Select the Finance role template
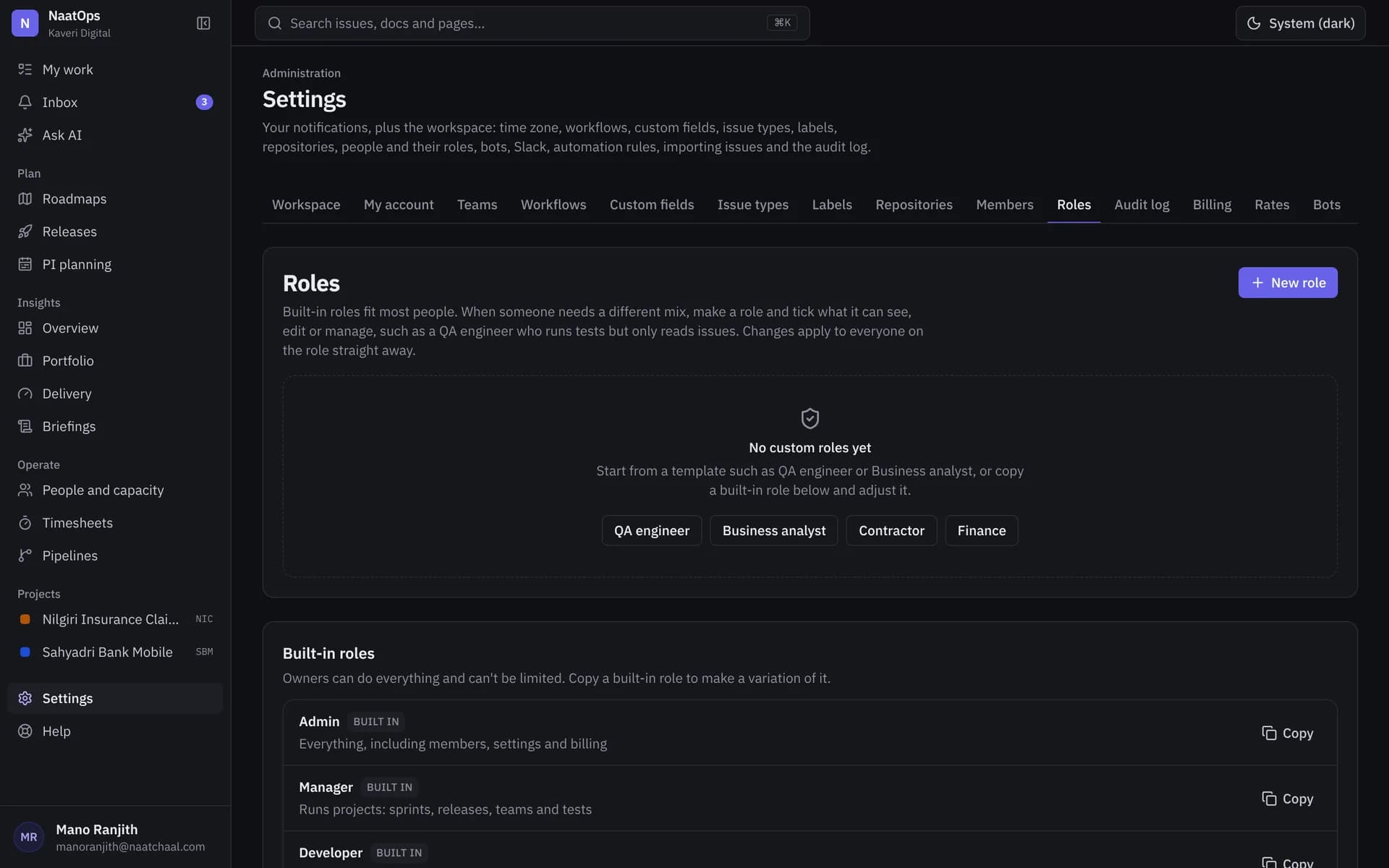 pos(981,530)
